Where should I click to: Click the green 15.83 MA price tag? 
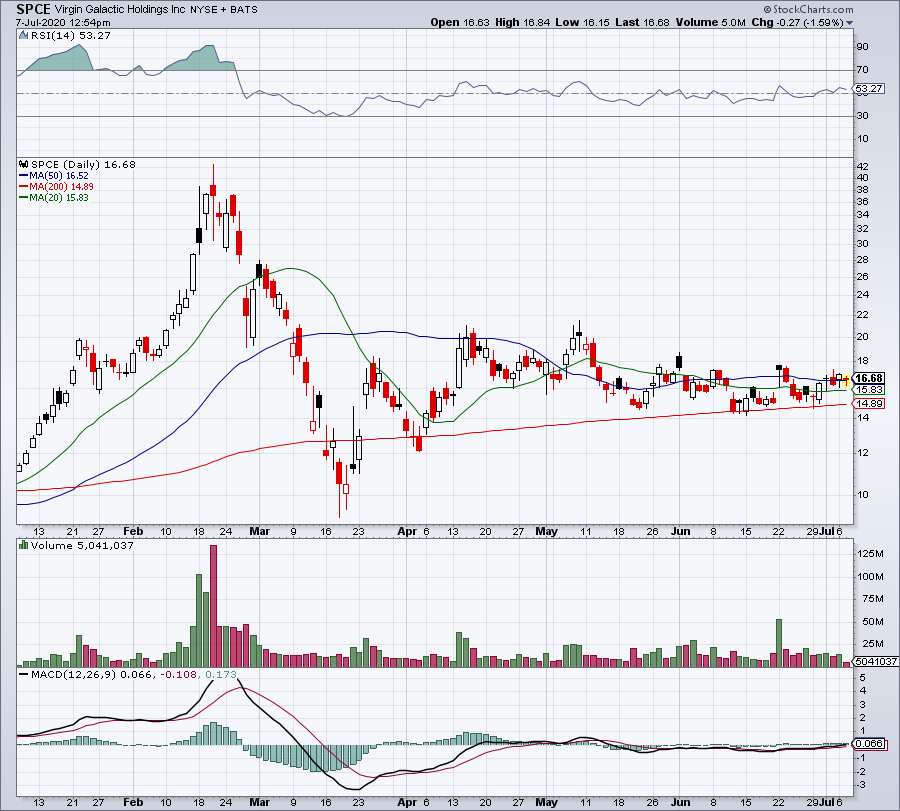click(x=869, y=390)
